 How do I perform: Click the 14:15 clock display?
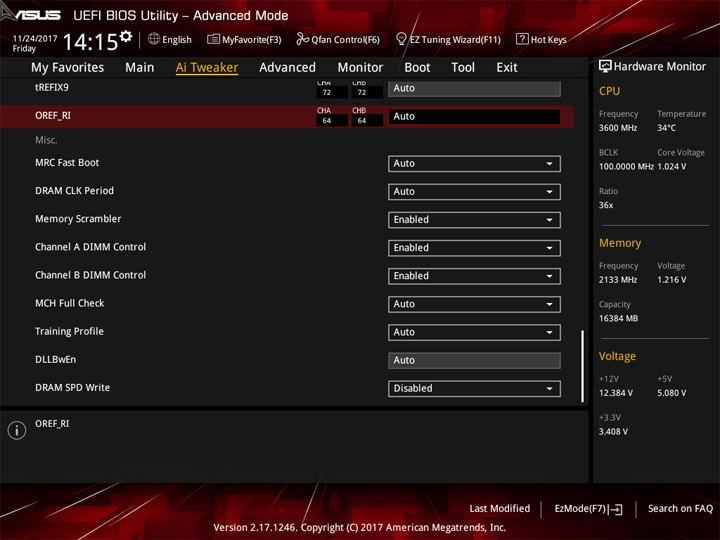pyautogui.click(x=90, y=42)
